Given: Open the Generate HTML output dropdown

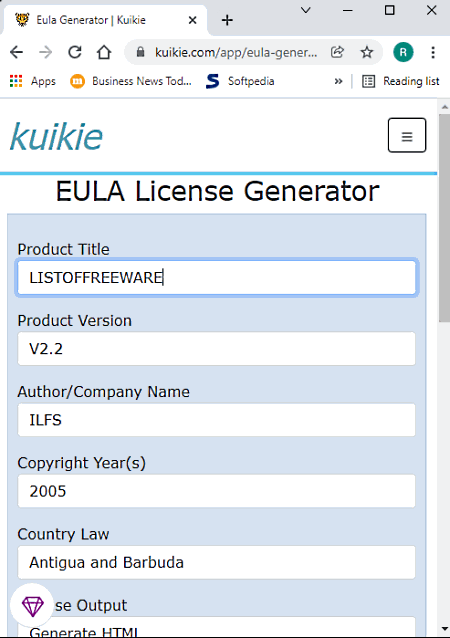Looking at the screenshot, I should coord(216,627).
